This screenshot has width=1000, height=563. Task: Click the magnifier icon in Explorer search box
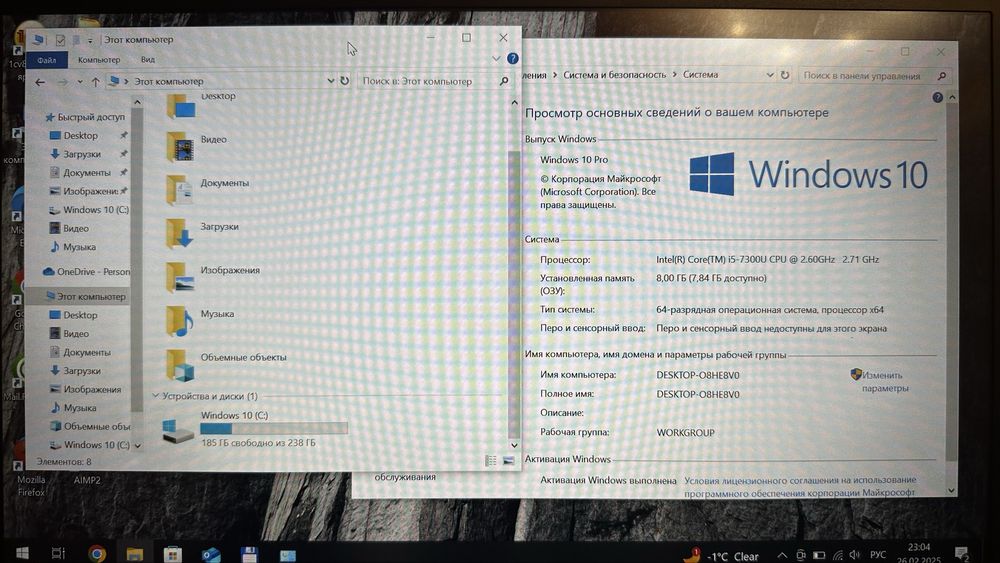504,81
